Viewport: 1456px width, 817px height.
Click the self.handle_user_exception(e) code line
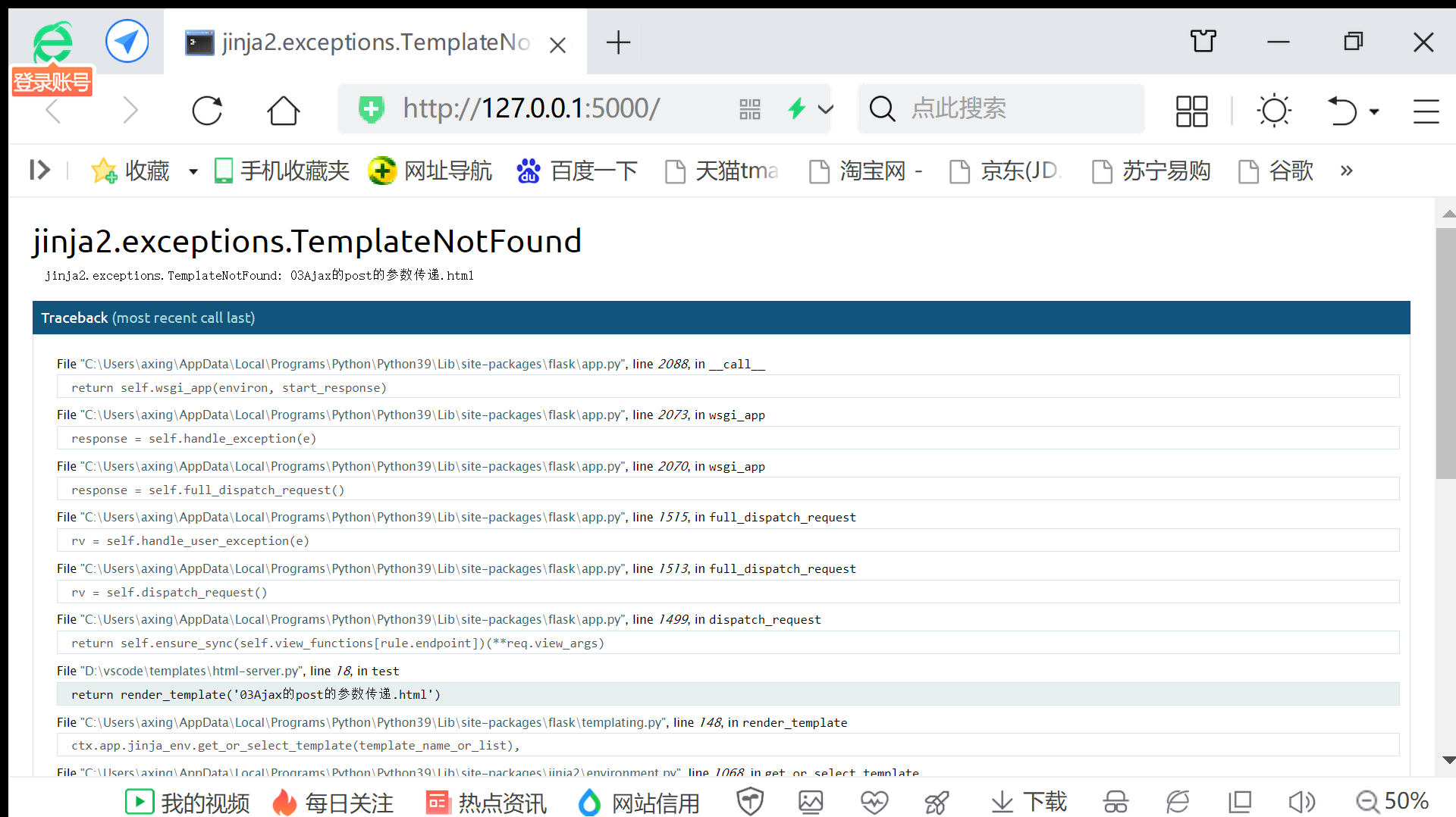click(728, 540)
